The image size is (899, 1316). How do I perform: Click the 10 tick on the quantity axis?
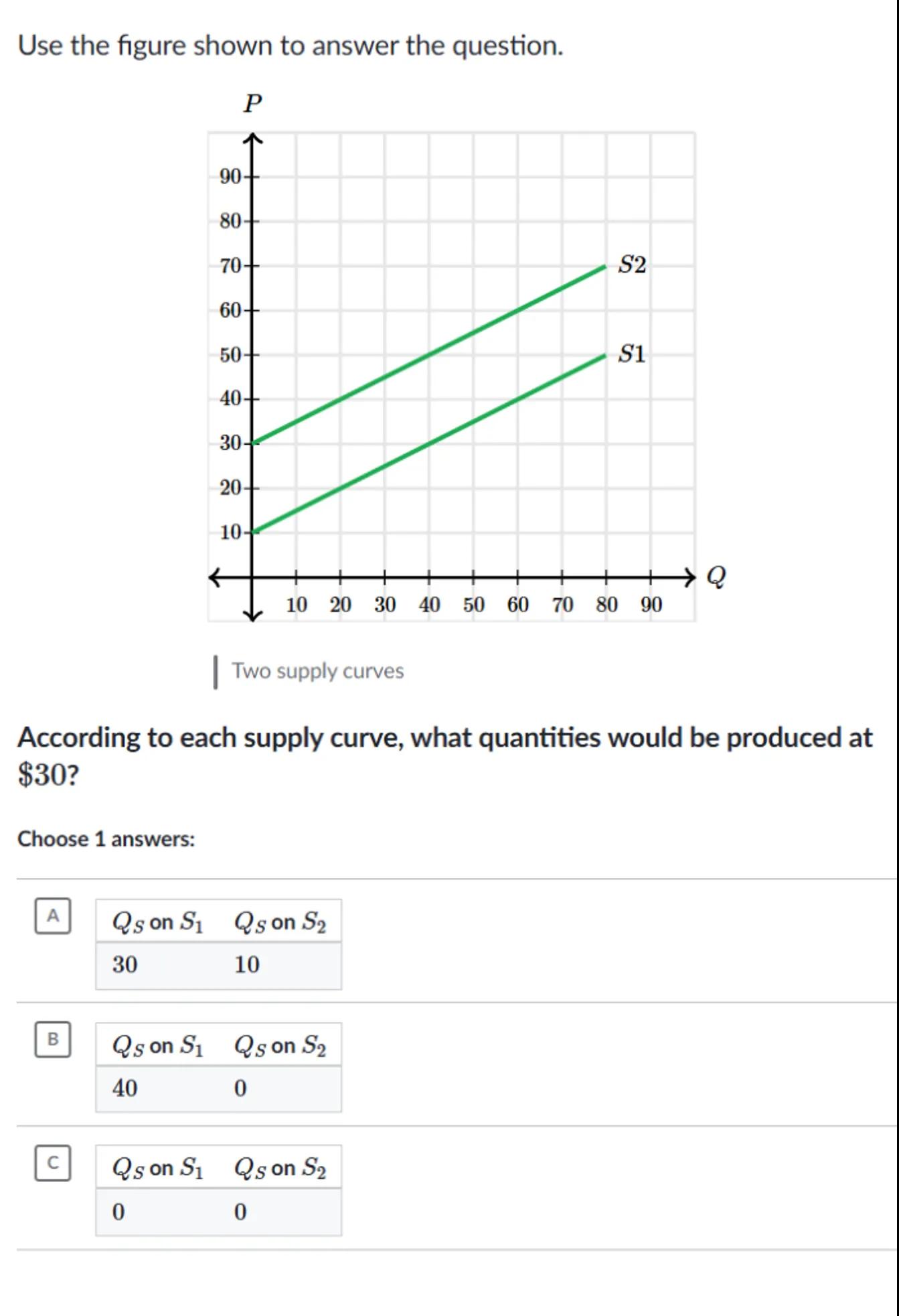[297, 605]
